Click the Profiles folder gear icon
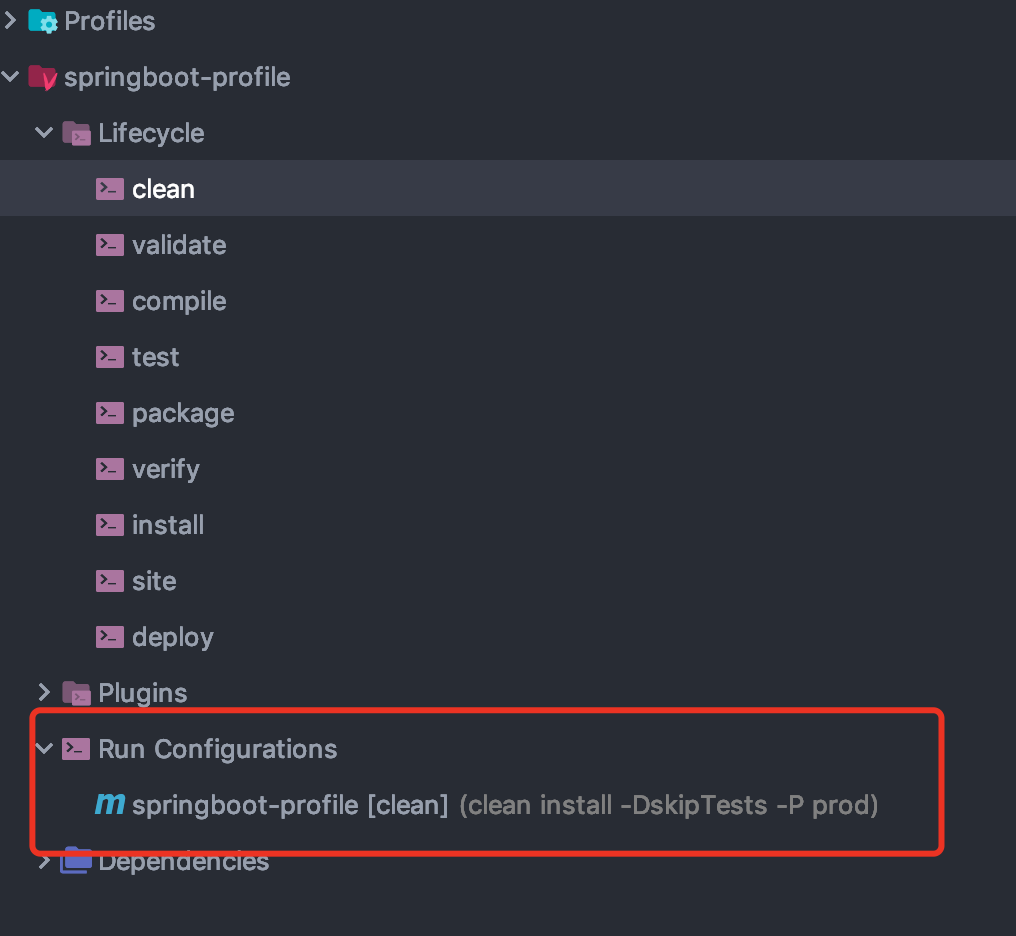Screen dimensions: 1016x936 click(43, 21)
